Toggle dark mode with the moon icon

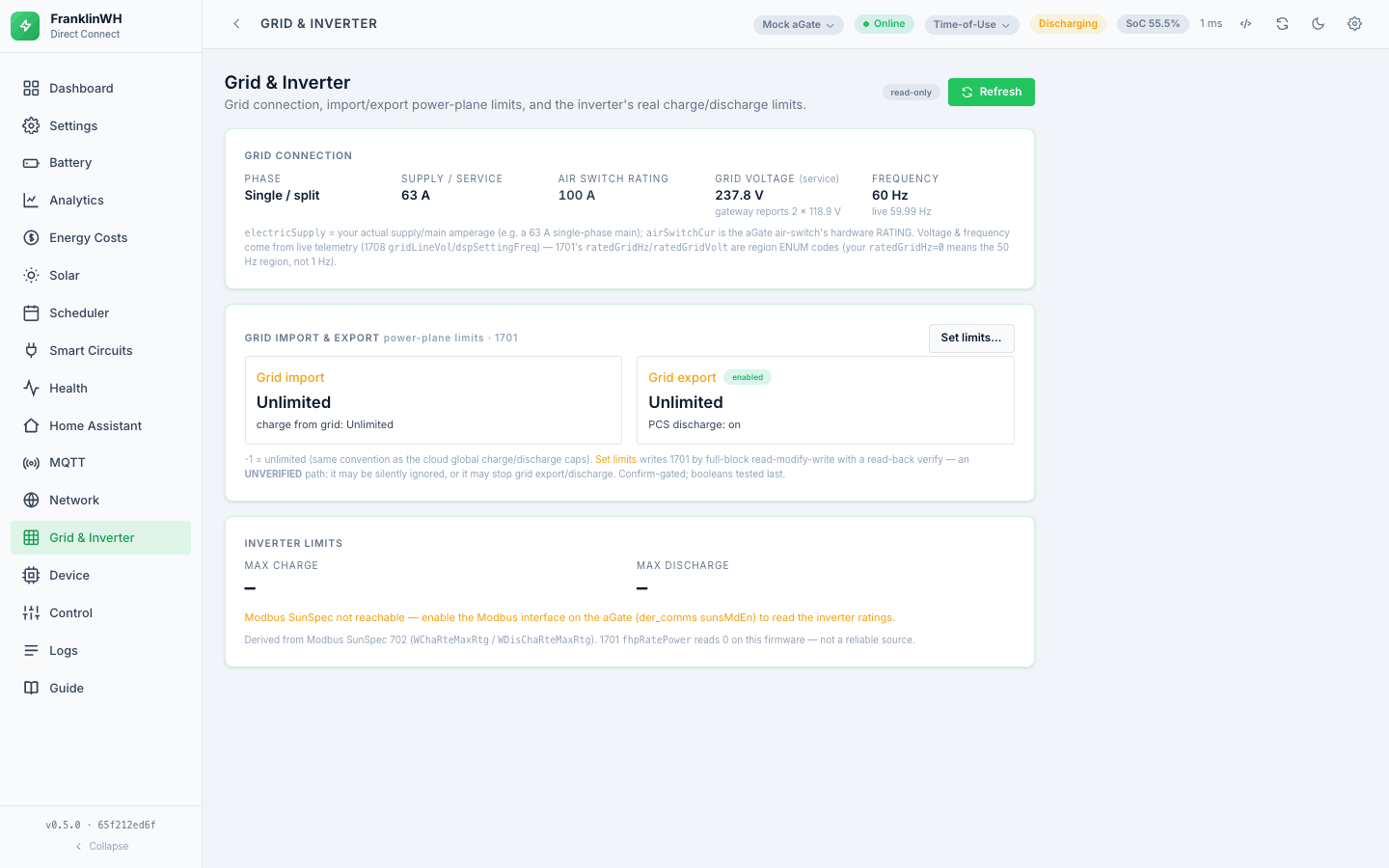click(x=1319, y=24)
